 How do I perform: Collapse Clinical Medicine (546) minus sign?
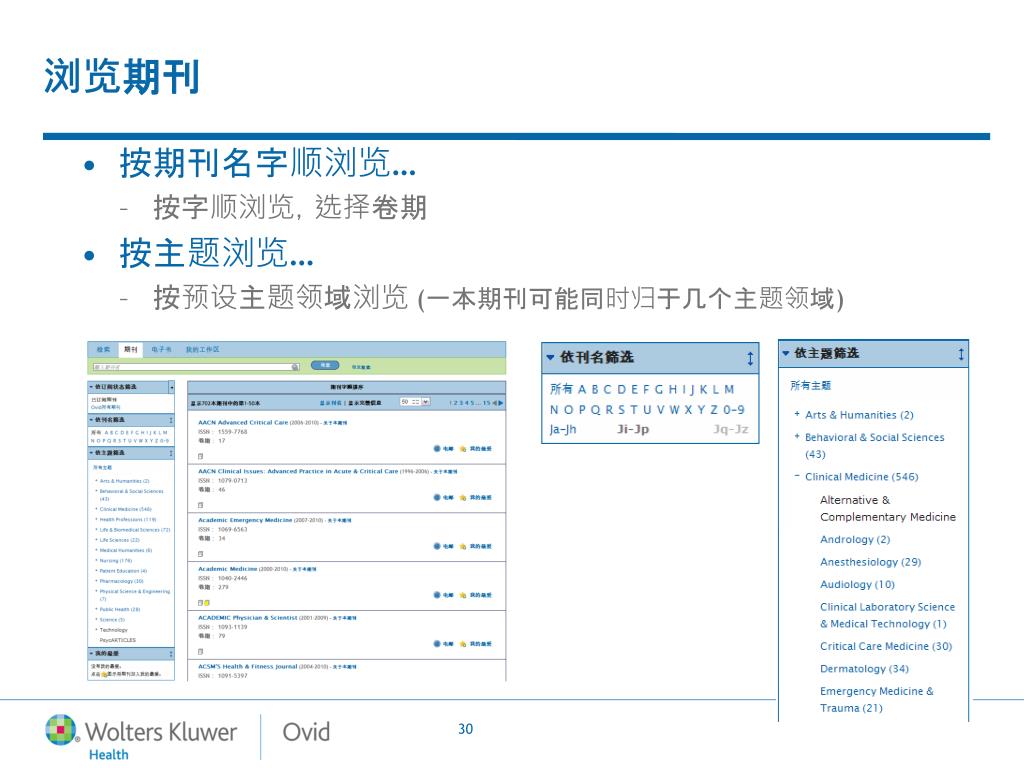(x=797, y=476)
